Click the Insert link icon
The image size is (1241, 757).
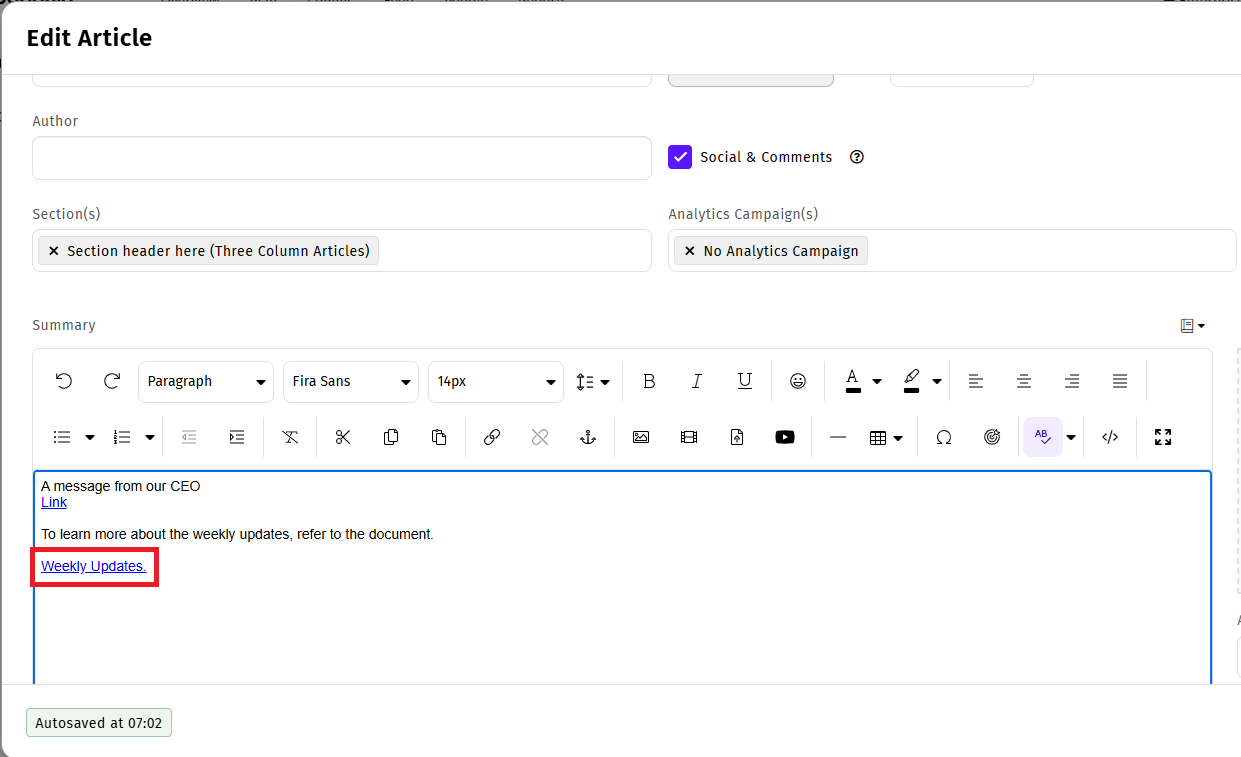coord(492,437)
